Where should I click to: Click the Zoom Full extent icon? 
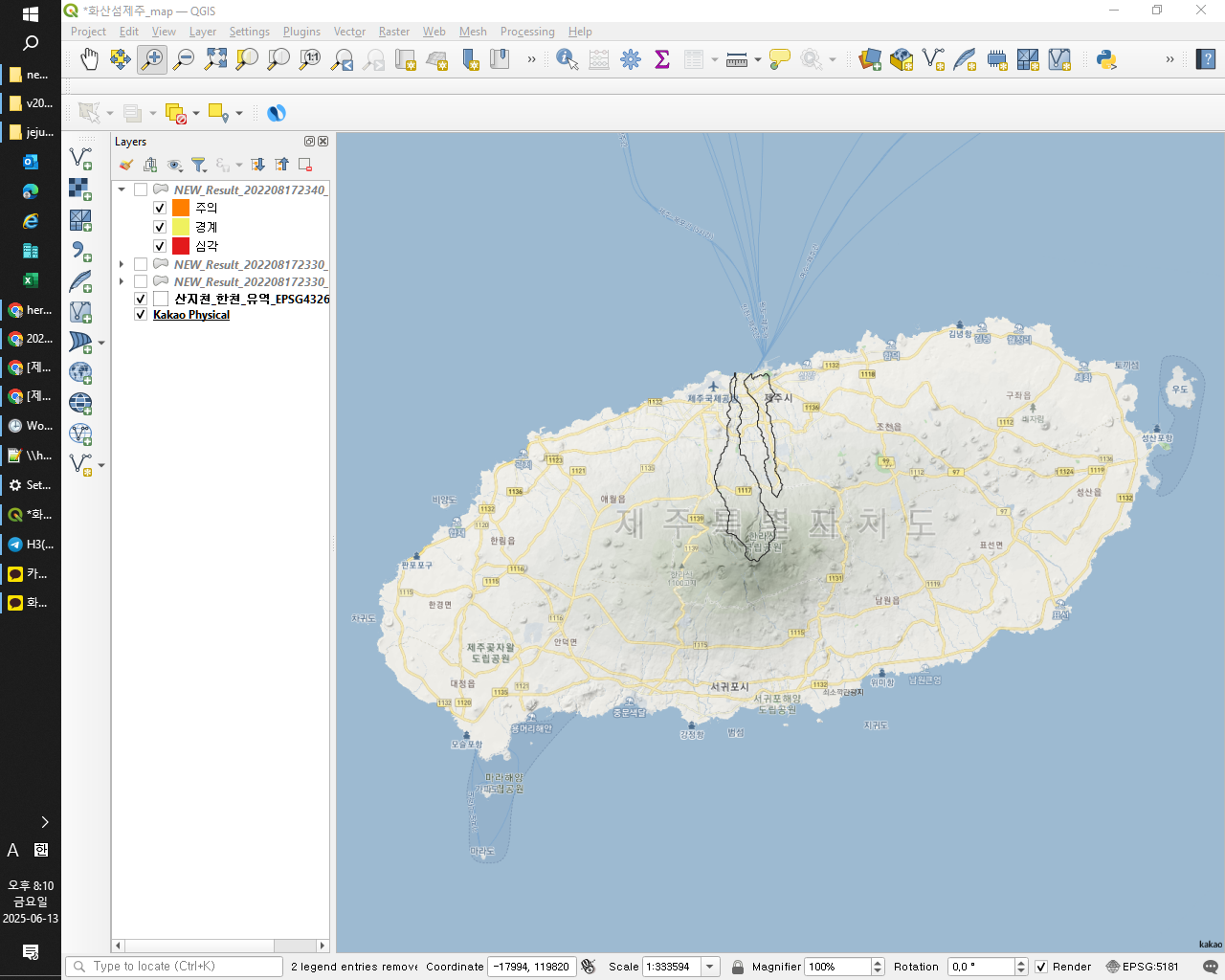pyautogui.click(x=215, y=59)
